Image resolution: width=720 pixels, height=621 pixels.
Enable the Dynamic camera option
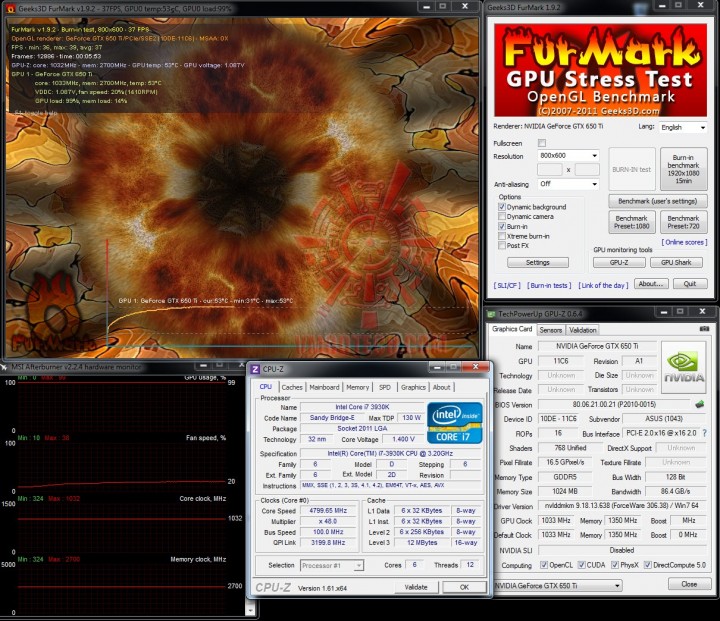point(502,216)
